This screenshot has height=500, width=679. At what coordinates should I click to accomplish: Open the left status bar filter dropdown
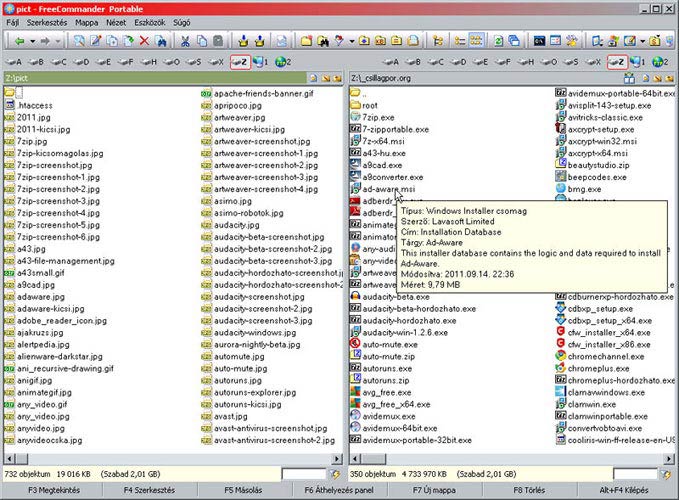click(334, 472)
